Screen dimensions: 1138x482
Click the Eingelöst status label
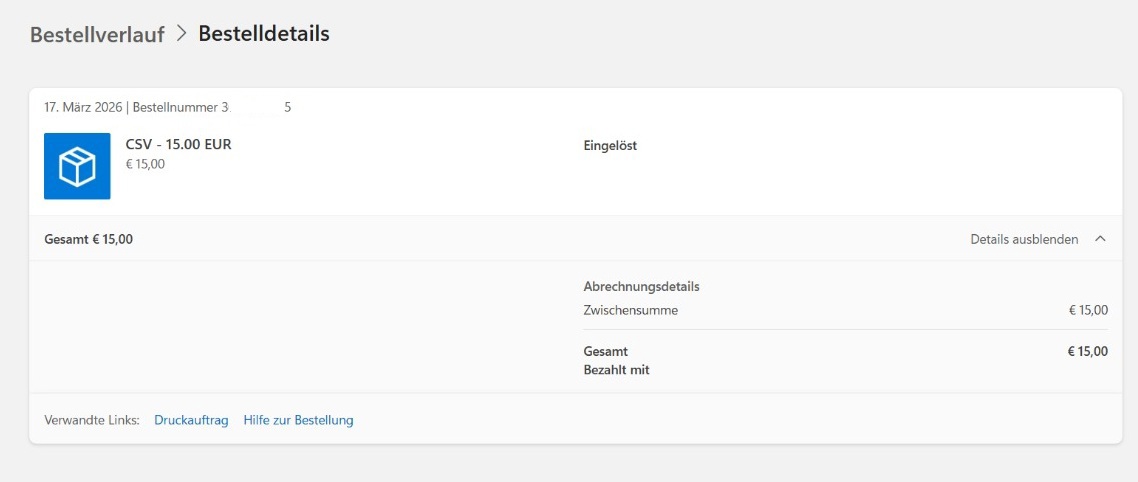(610, 146)
